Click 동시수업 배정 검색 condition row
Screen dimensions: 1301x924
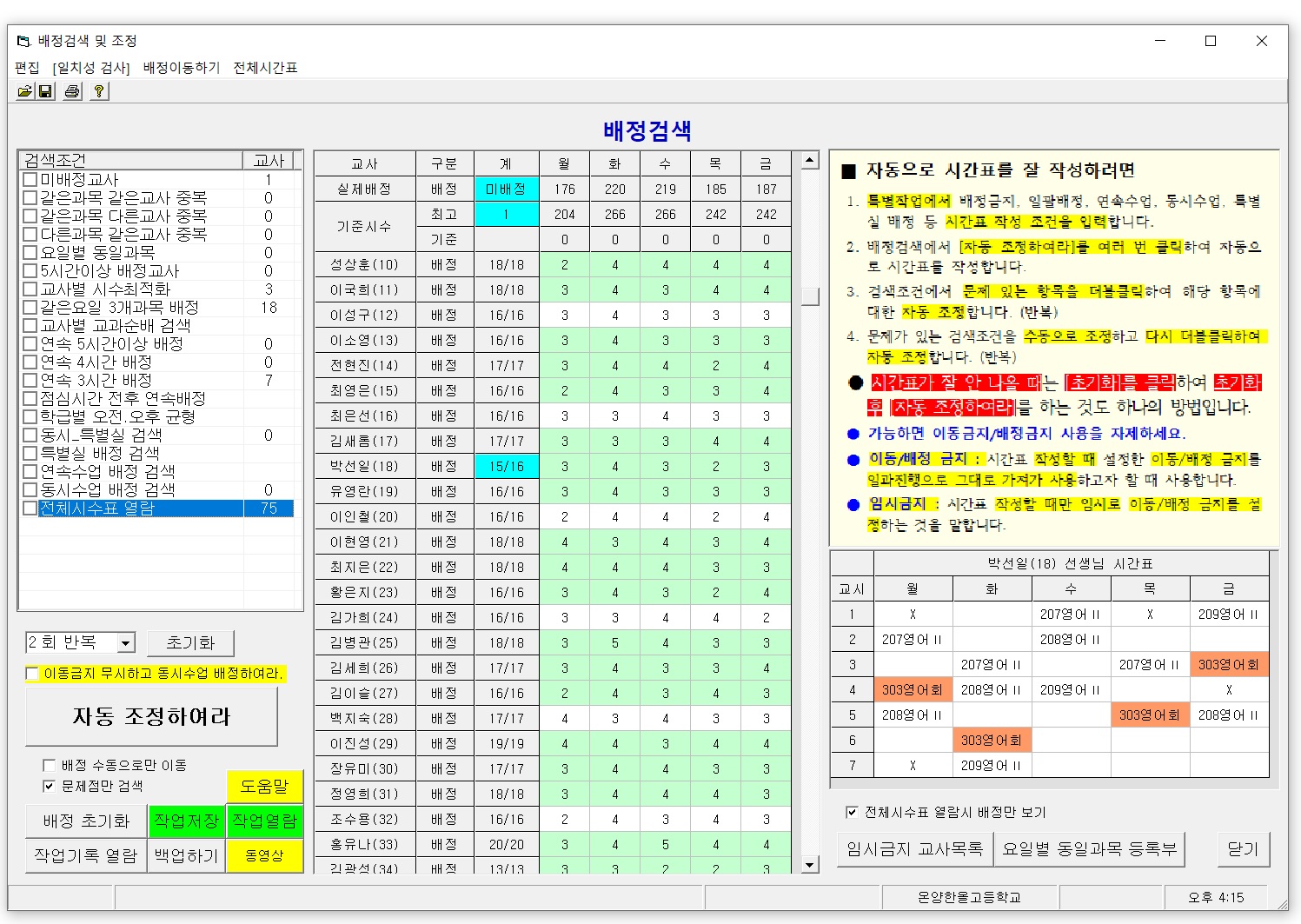tap(157, 490)
